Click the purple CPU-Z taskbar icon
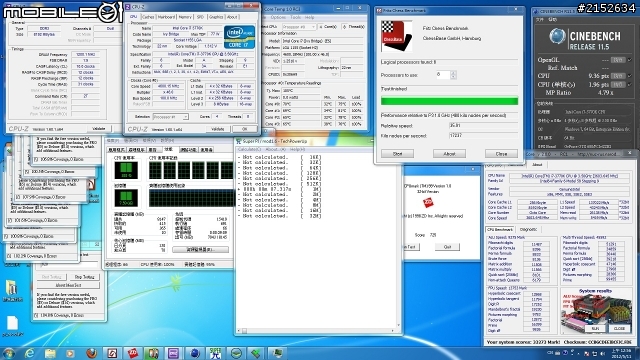640x360 pixels. pos(174,353)
